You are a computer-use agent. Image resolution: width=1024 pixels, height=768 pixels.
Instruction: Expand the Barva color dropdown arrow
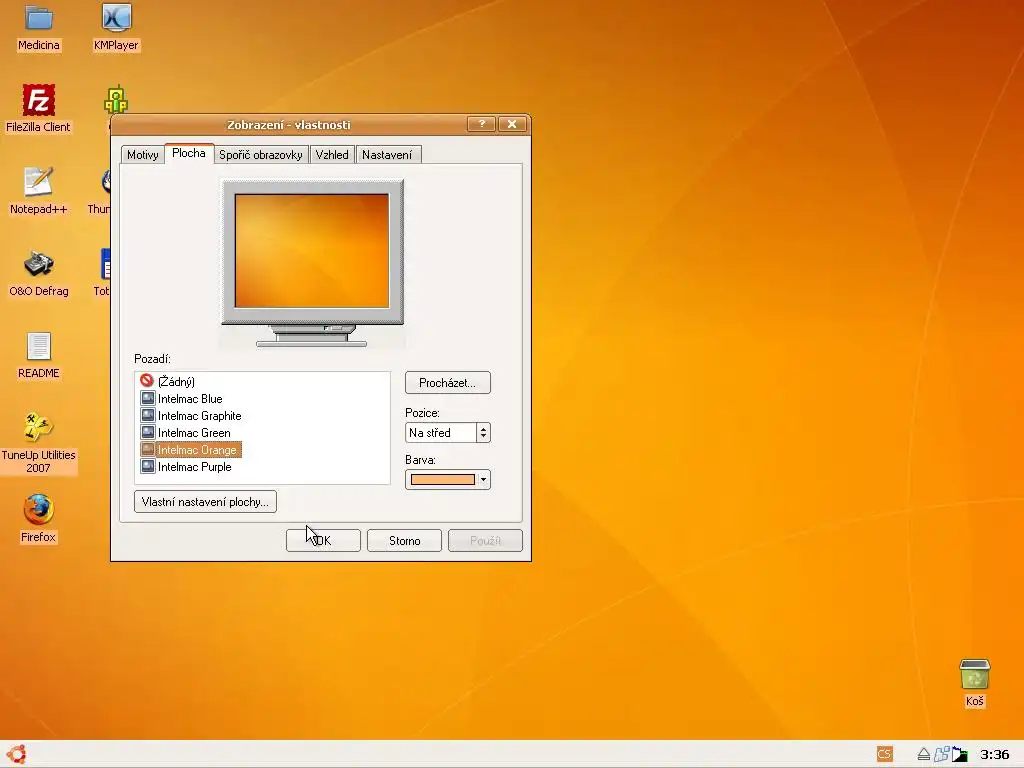point(483,479)
